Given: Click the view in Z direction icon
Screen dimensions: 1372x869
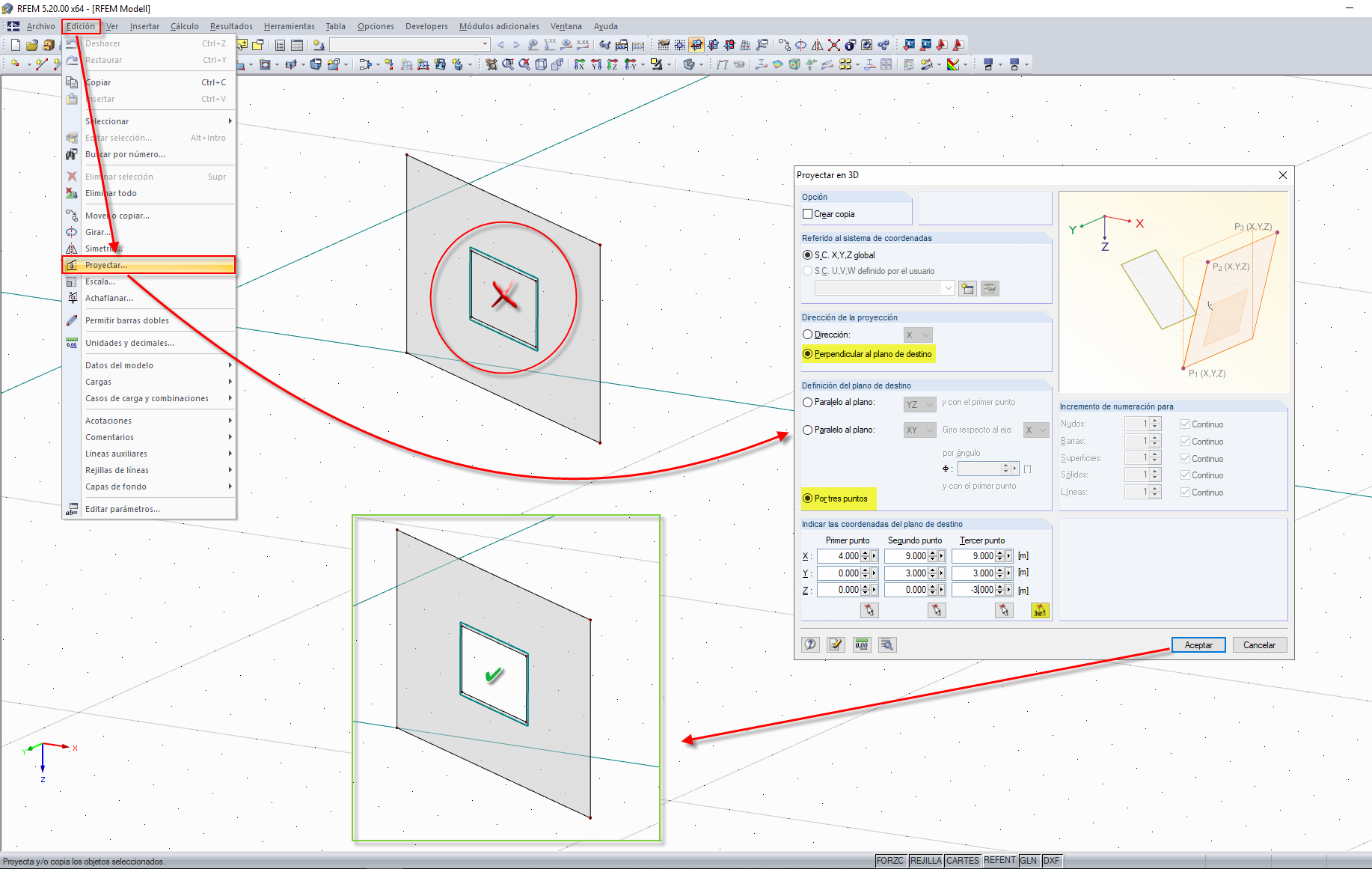Looking at the screenshot, I should click(x=613, y=64).
